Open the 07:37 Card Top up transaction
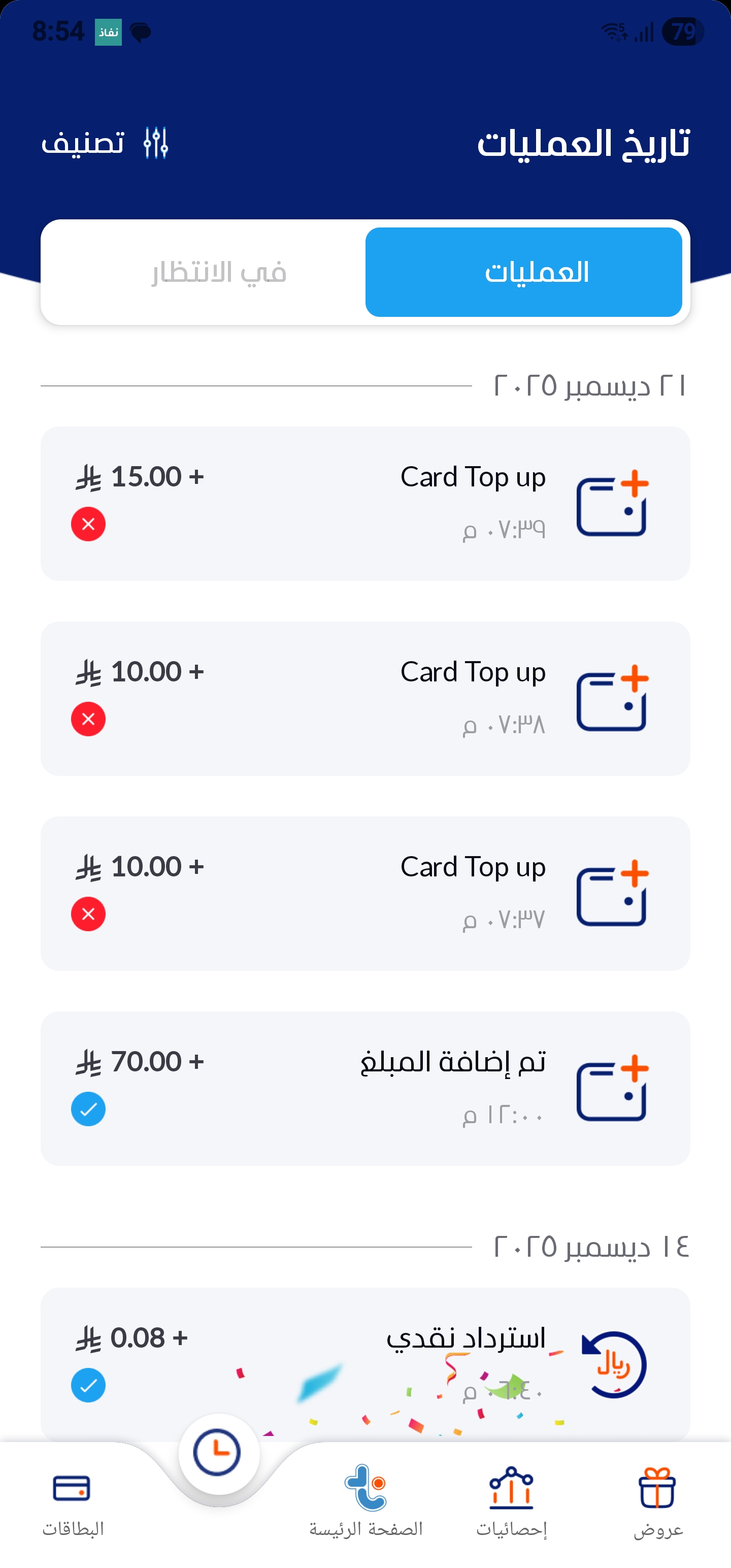Viewport: 731px width, 1568px height. click(x=365, y=893)
